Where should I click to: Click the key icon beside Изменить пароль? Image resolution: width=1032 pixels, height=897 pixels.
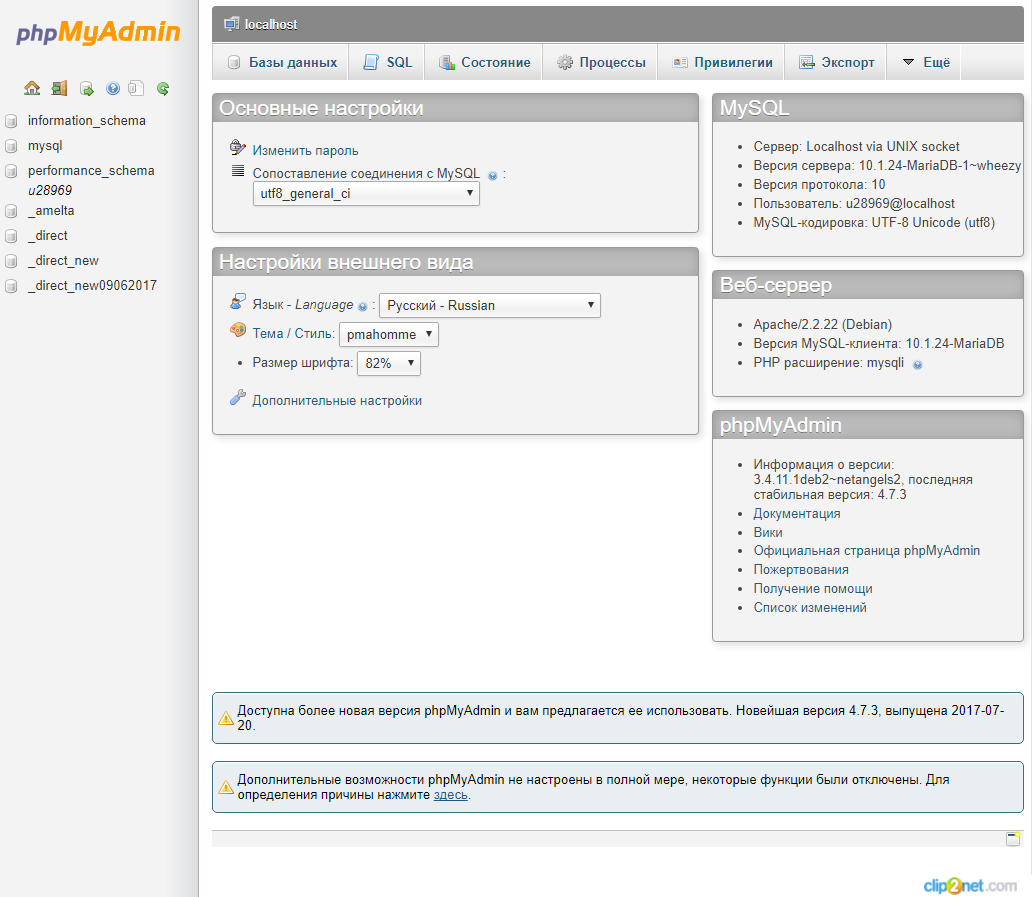pyautogui.click(x=238, y=147)
